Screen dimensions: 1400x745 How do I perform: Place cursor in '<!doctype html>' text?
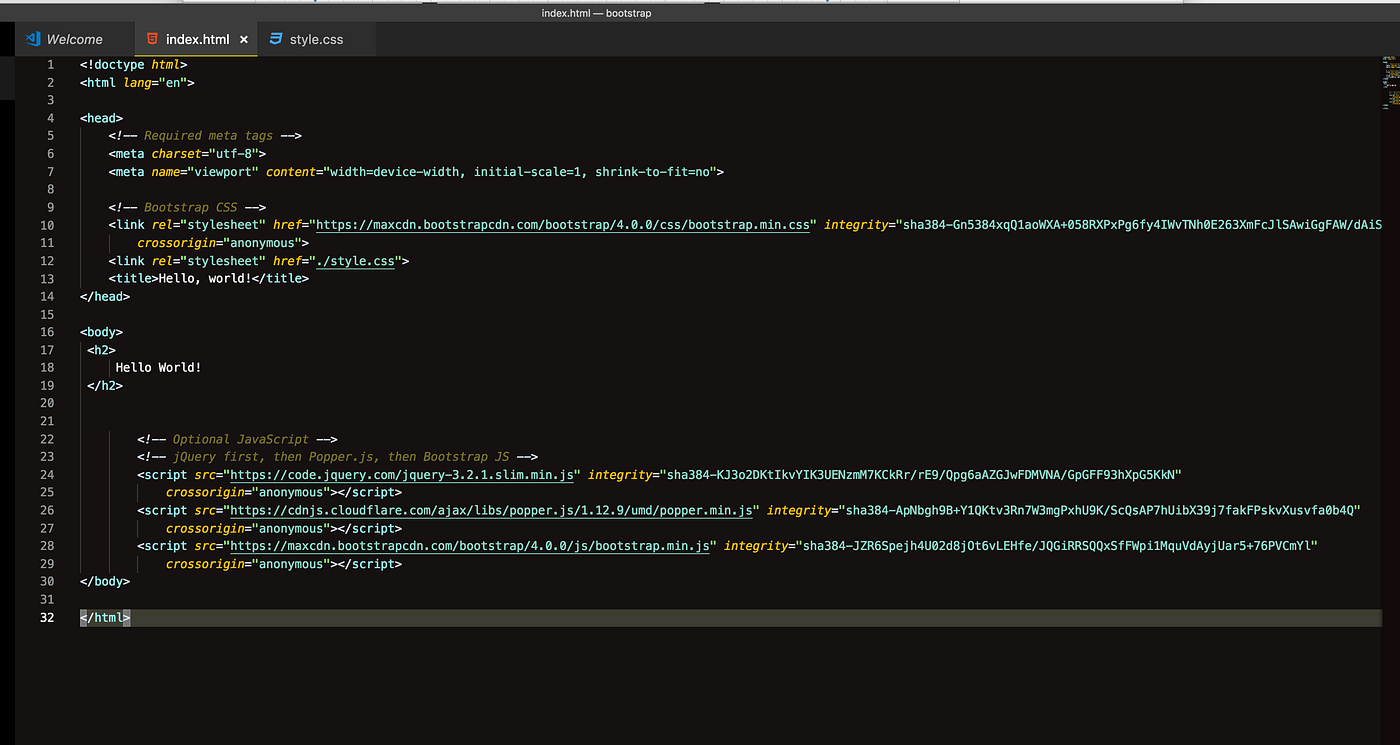pyautogui.click(x=133, y=65)
